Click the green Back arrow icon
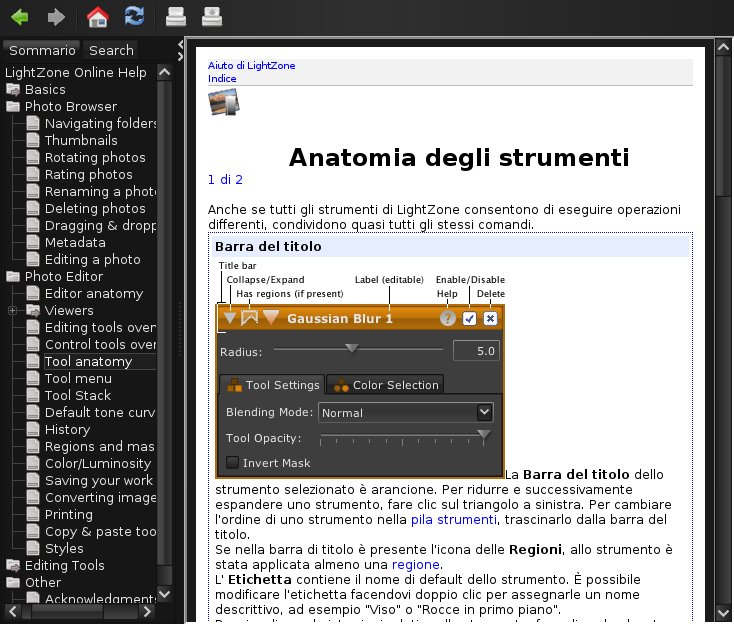Image resolution: width=734 pixels, height=624 pixels. pos(20,17)
